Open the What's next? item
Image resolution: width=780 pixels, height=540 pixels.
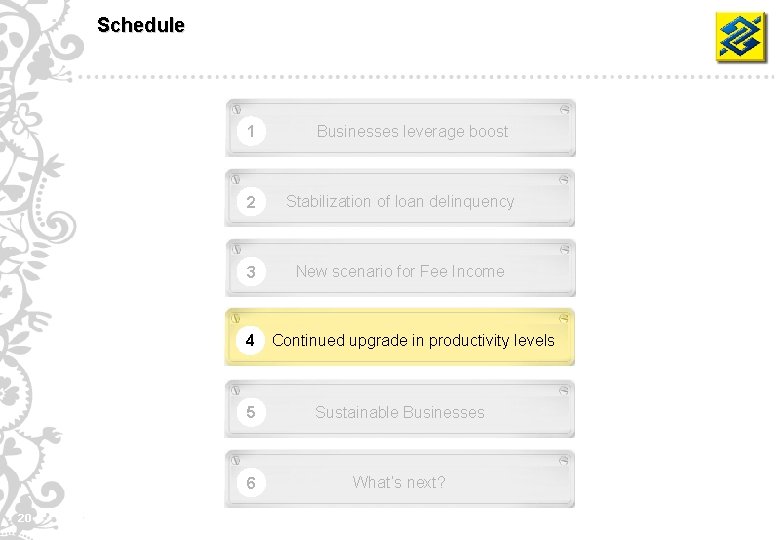[x=399, y=482]
